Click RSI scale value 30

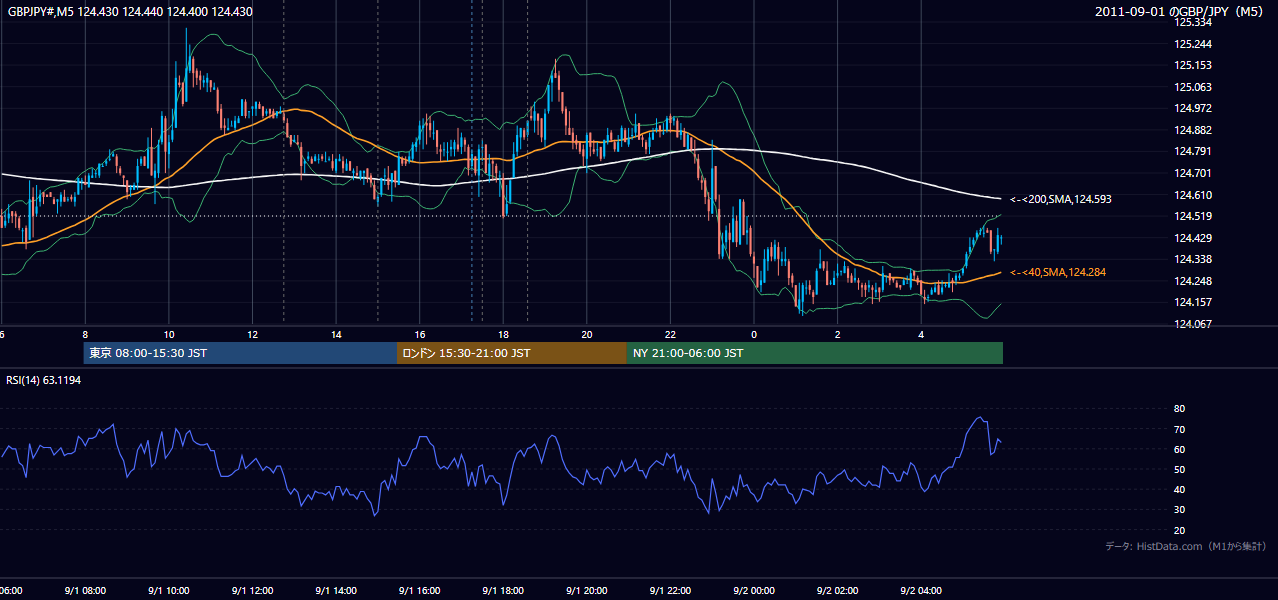pos(1180,510)
